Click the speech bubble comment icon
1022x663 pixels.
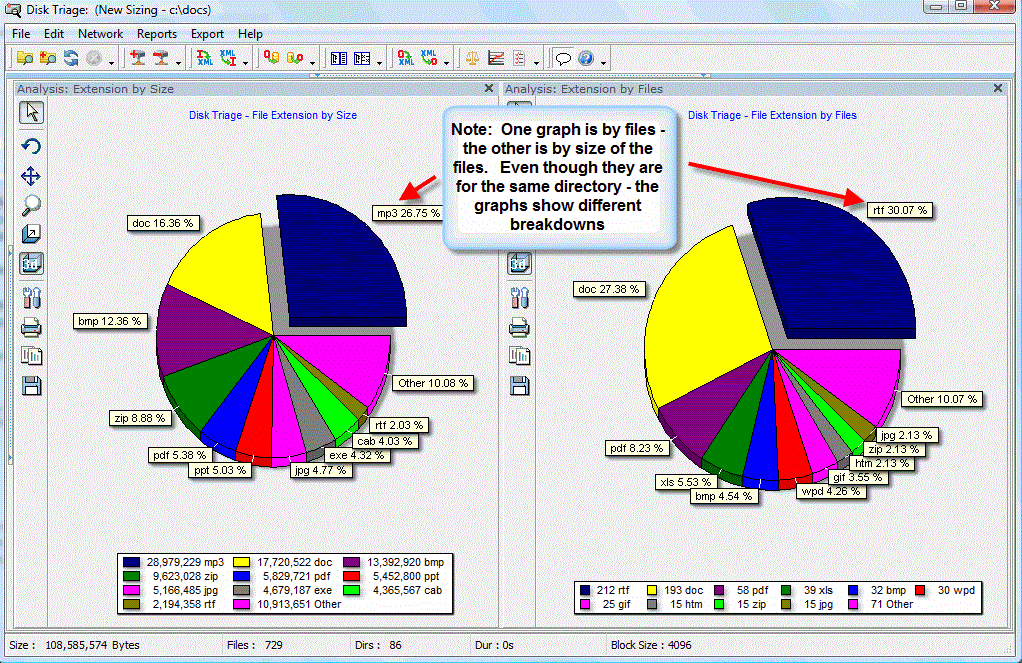click(561, 58)
